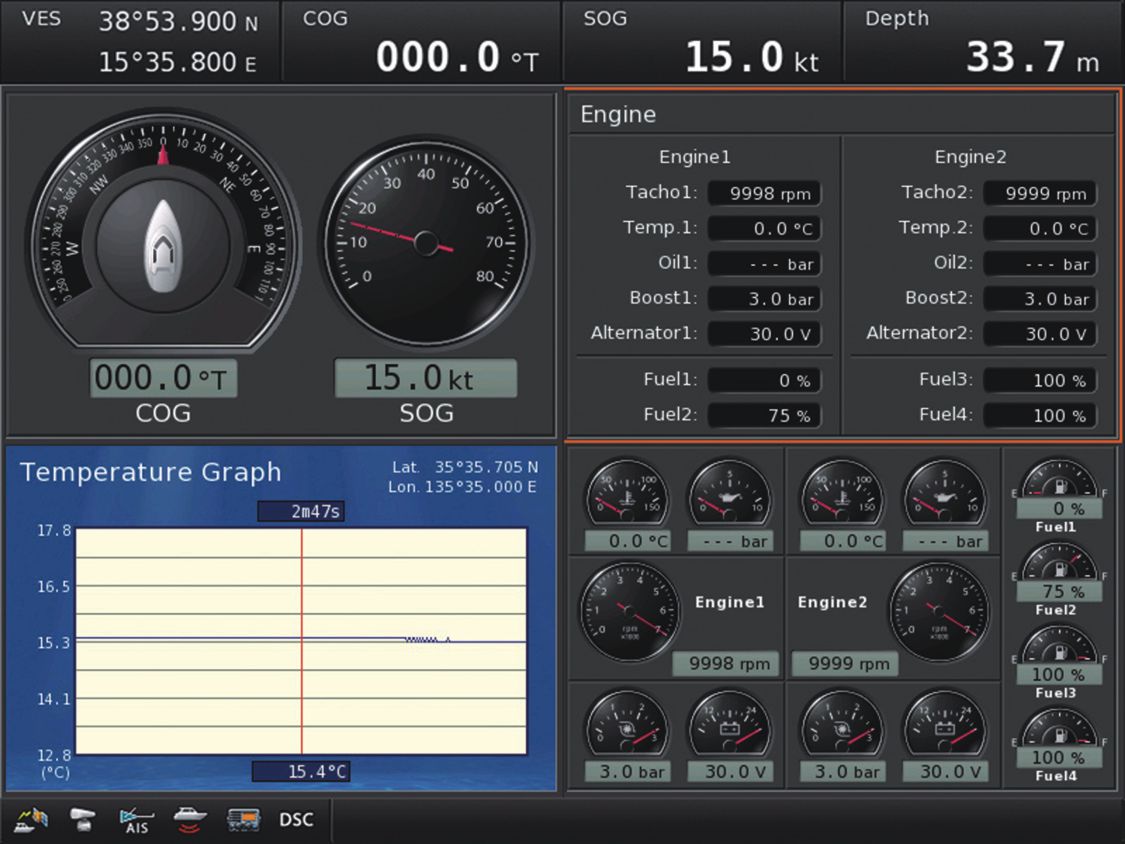Select the Tacho1 value 9998 rpm field
The width and height of the screenshot is (1125, 844).
point(764,193)
